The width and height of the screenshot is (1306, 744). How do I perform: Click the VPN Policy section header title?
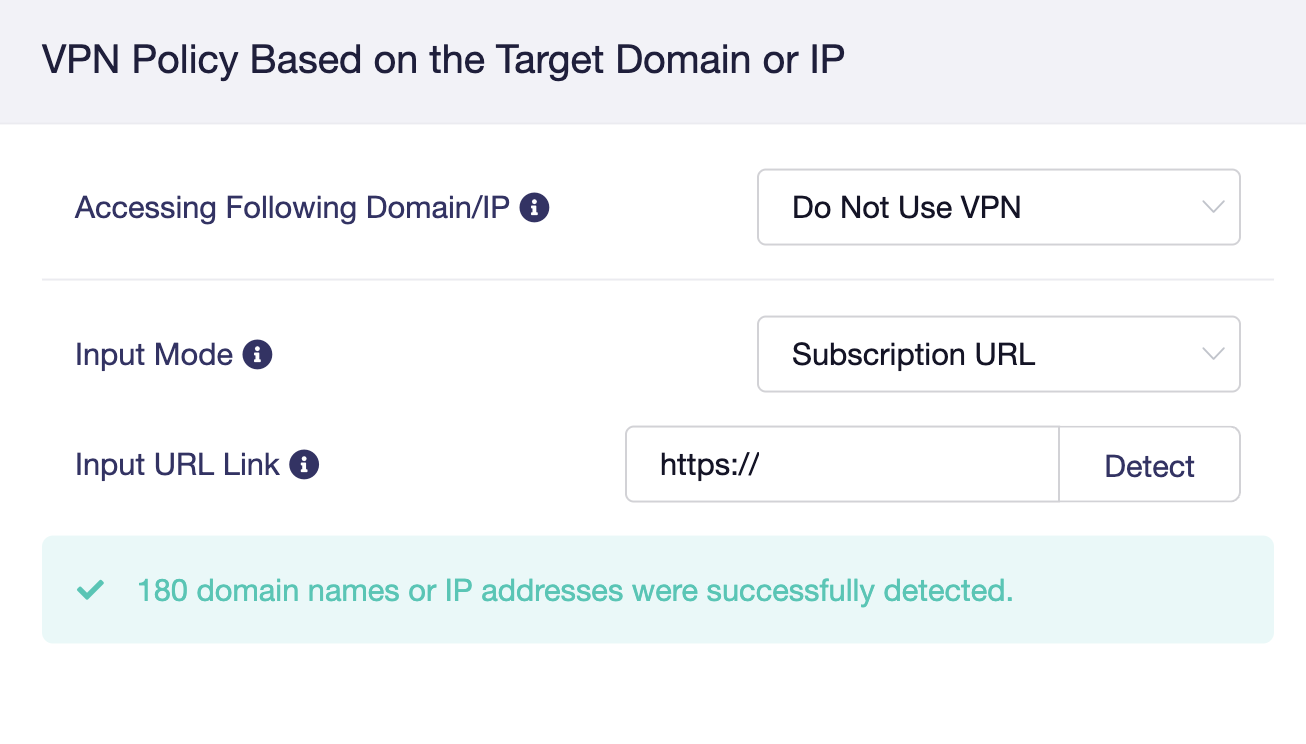pyautogui.click(x=443, y=61)
